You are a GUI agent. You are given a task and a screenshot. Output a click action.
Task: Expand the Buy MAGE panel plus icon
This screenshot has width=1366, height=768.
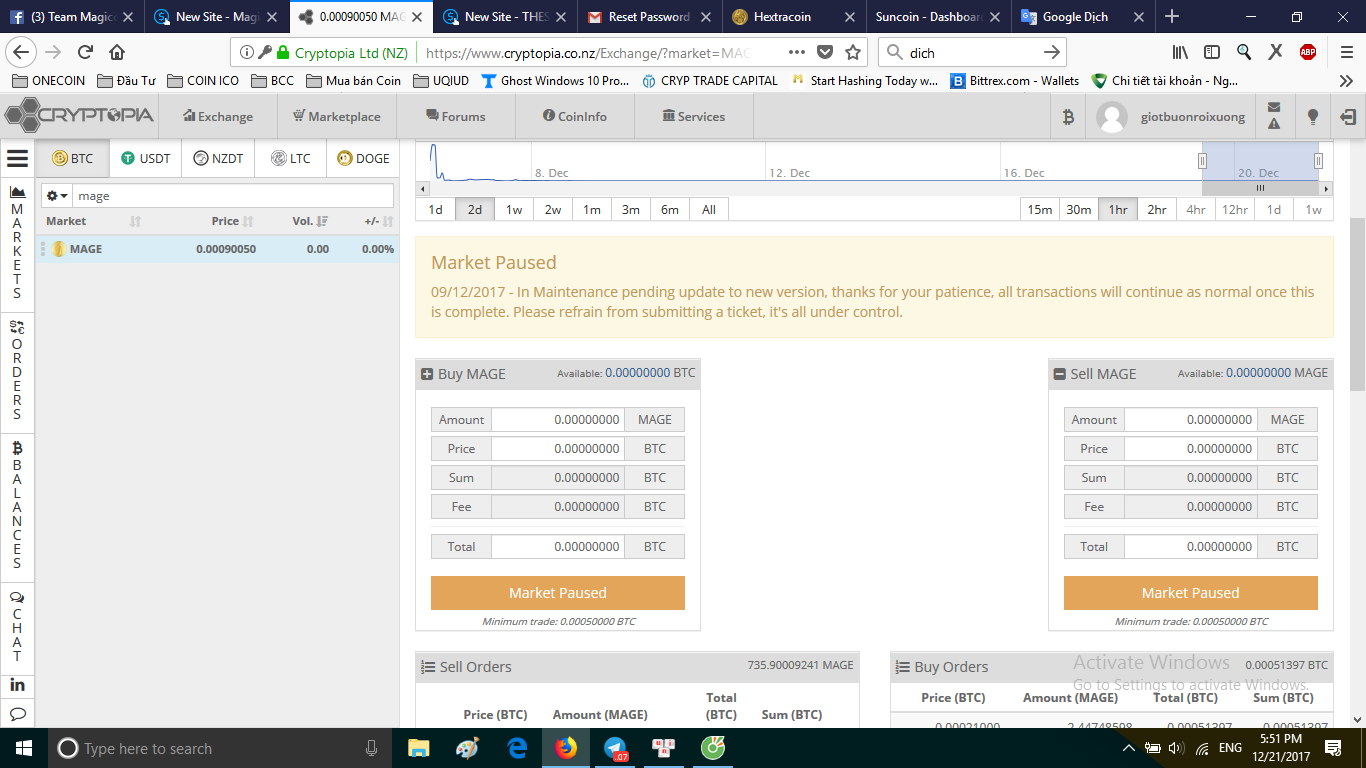tap(427, 374)
